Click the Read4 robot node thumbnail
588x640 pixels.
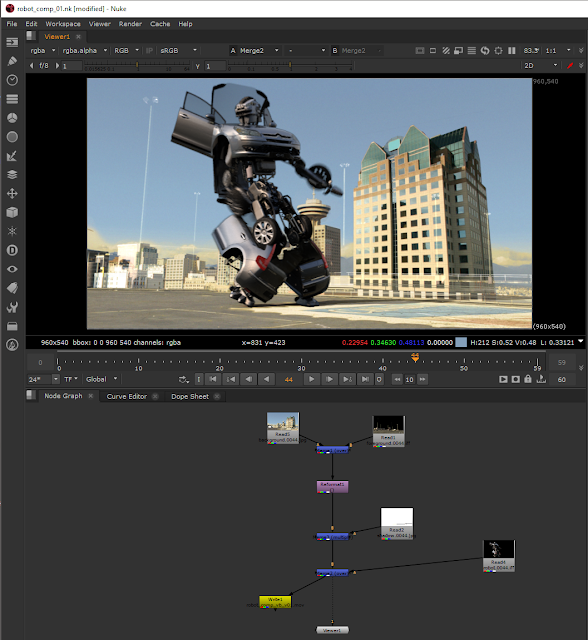(x=499, y=549)
